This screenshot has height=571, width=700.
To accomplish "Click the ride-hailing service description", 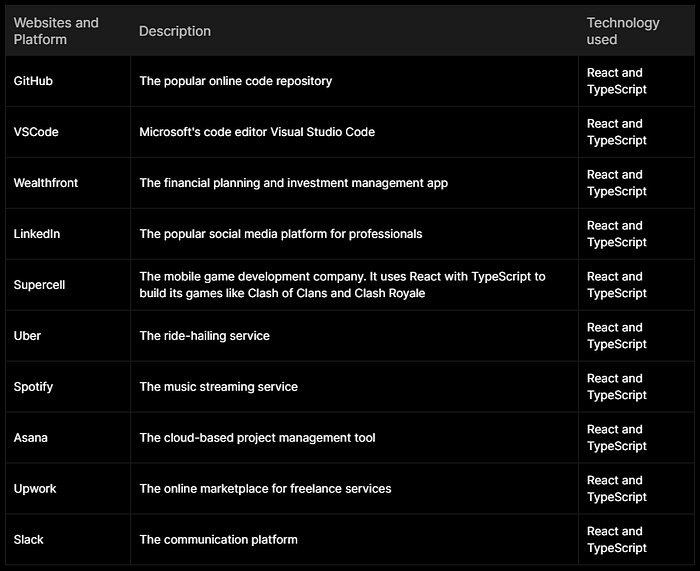I will click(204, 336).
